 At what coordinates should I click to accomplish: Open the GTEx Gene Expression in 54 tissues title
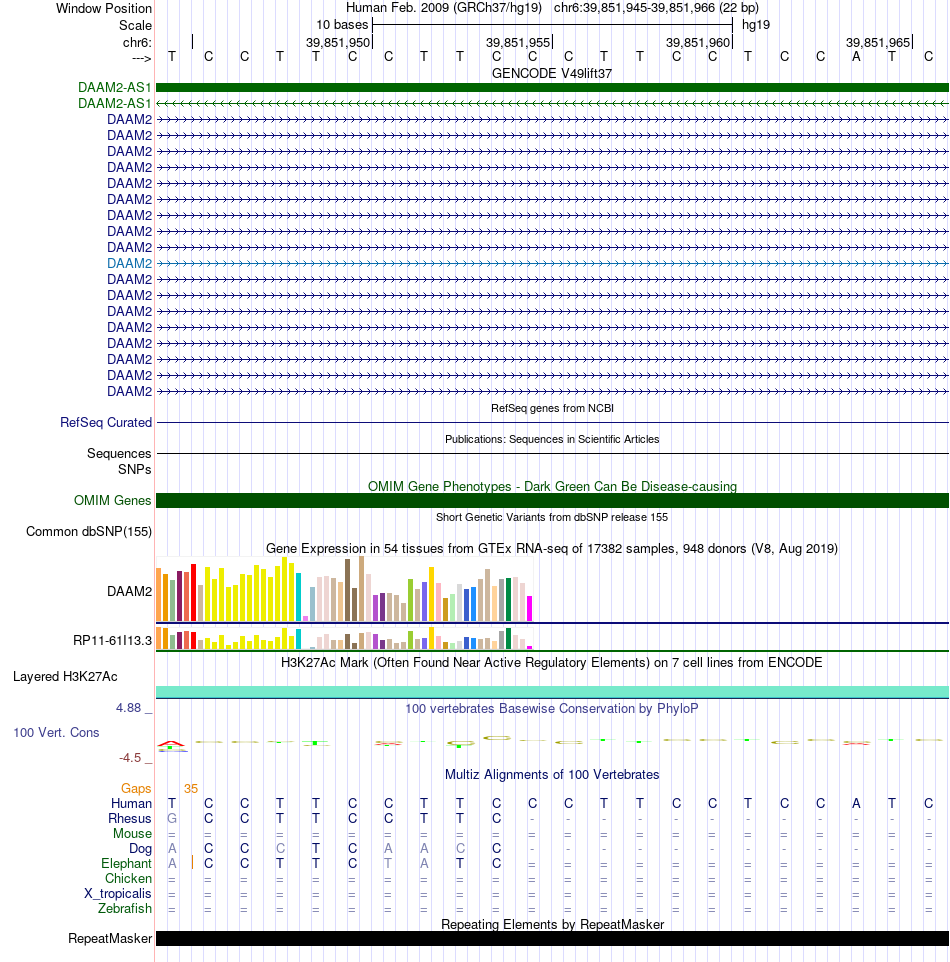point(552,548)
